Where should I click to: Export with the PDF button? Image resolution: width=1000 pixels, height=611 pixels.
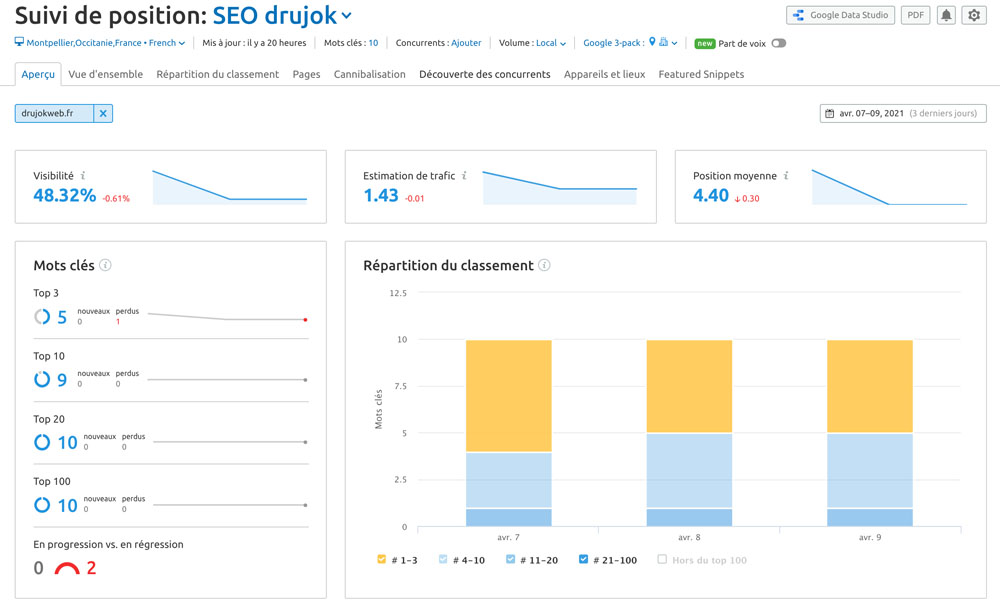coord(915,15)
